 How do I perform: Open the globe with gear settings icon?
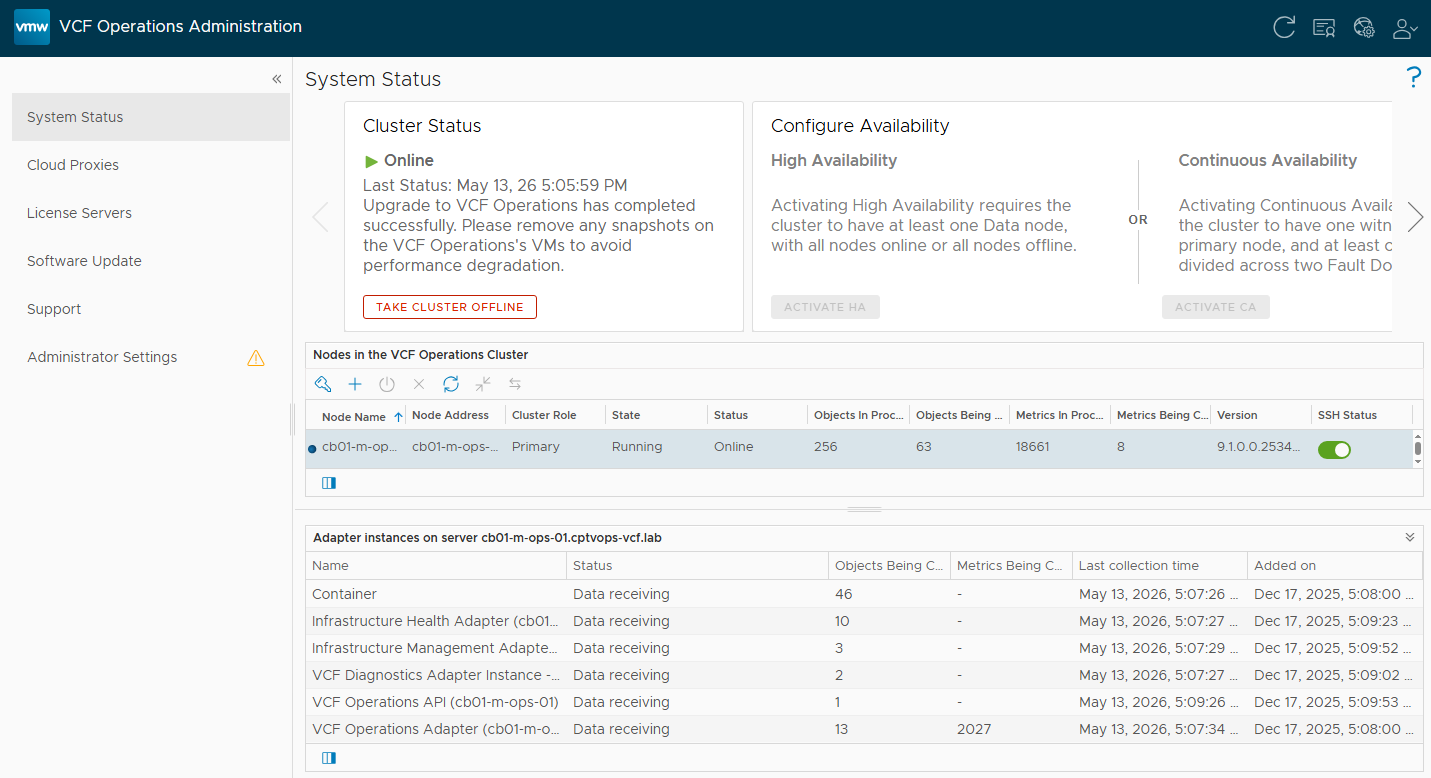click(x=1364, y=28)
